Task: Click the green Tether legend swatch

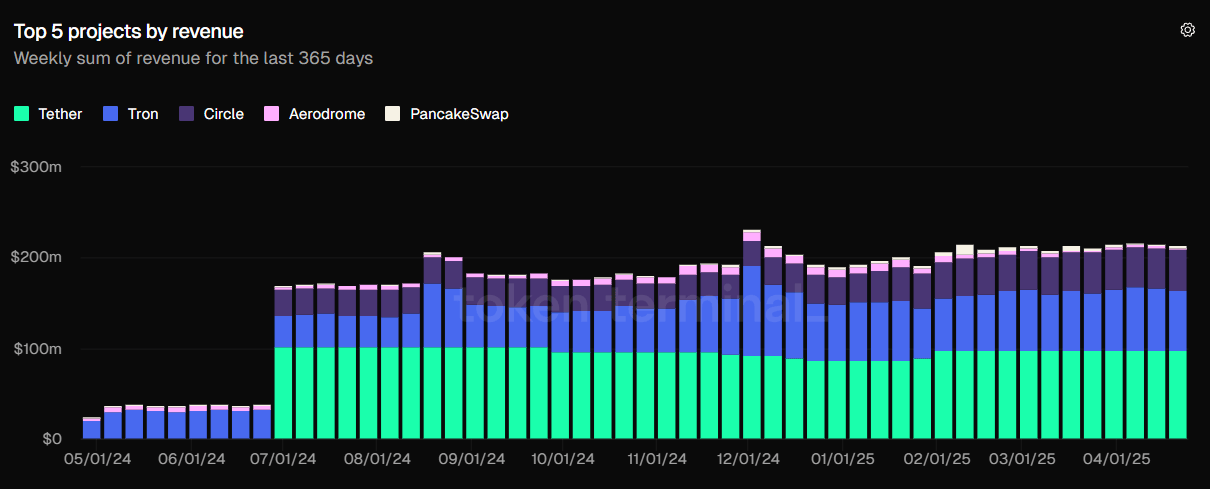Action: click(22, 114)
